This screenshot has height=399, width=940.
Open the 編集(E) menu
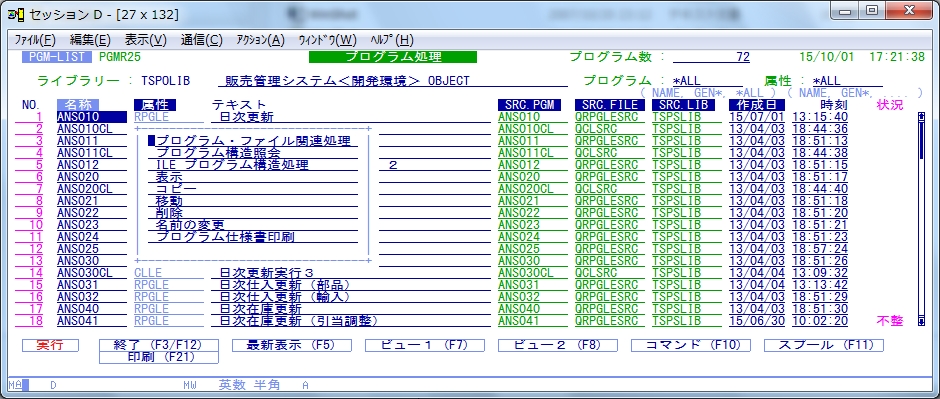(x=91, y=40)
